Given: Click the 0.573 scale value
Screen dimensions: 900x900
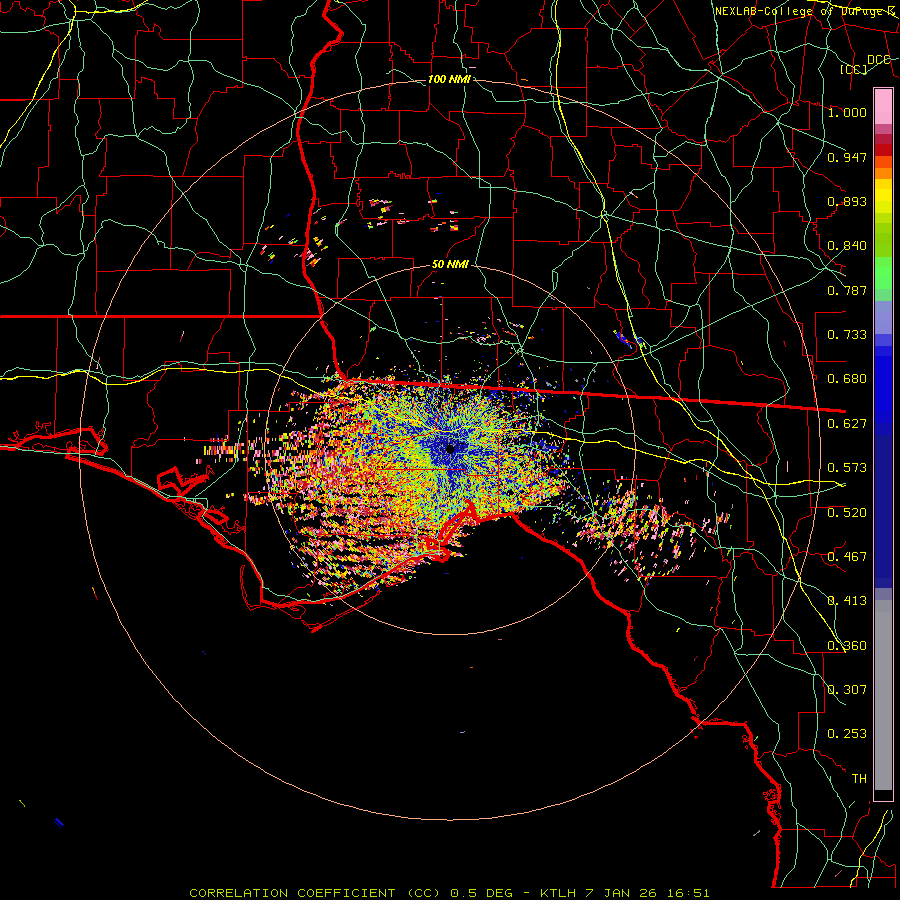Looking at the screenshot, I should [847, 468].
